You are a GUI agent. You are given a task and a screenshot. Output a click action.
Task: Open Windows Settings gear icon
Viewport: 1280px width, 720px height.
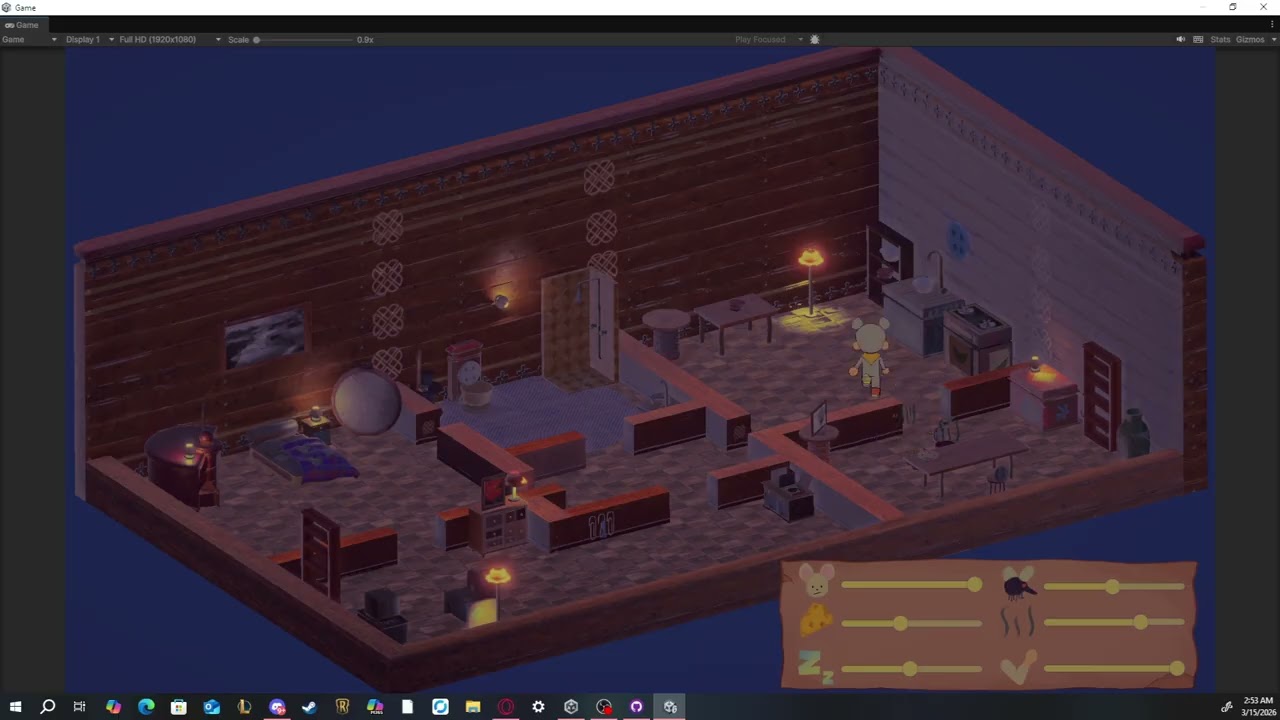click(x=538, y=707)
